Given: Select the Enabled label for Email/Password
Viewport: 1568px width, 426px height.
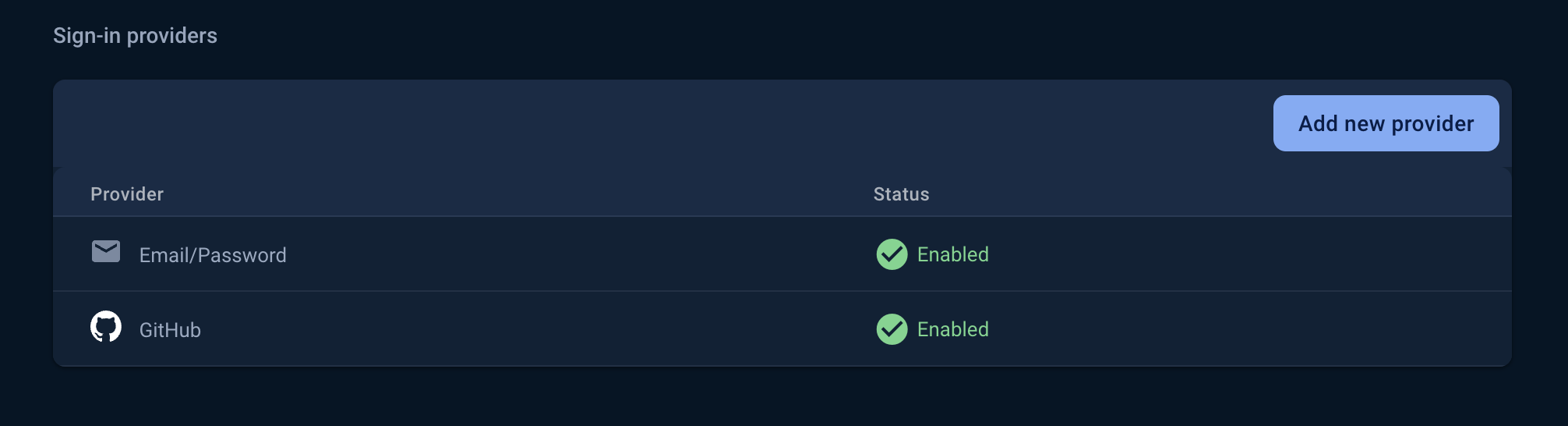Looking at the screenshot, I should coord(952,254).
